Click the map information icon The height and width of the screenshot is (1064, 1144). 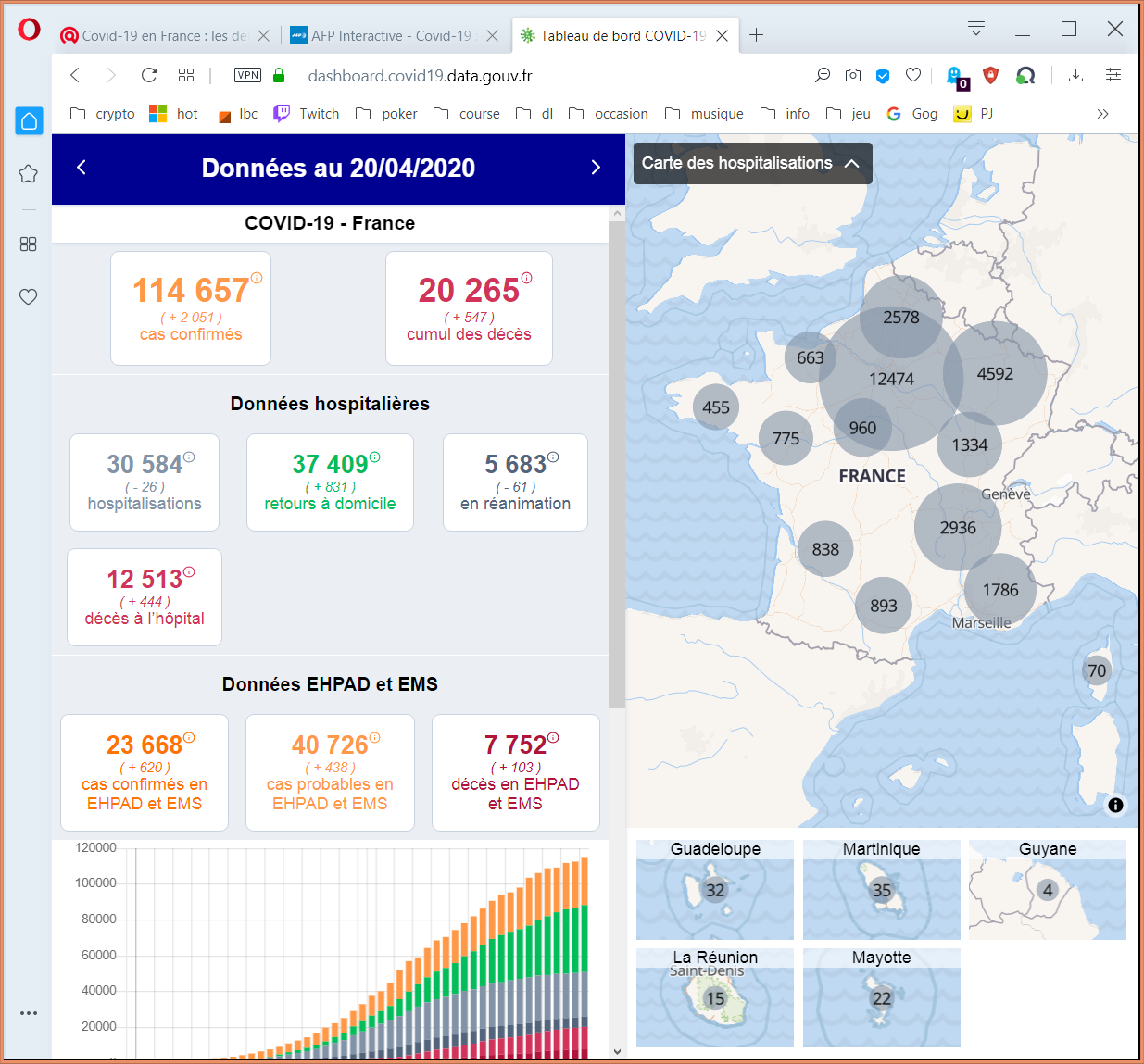click(x=1115, y=805)
